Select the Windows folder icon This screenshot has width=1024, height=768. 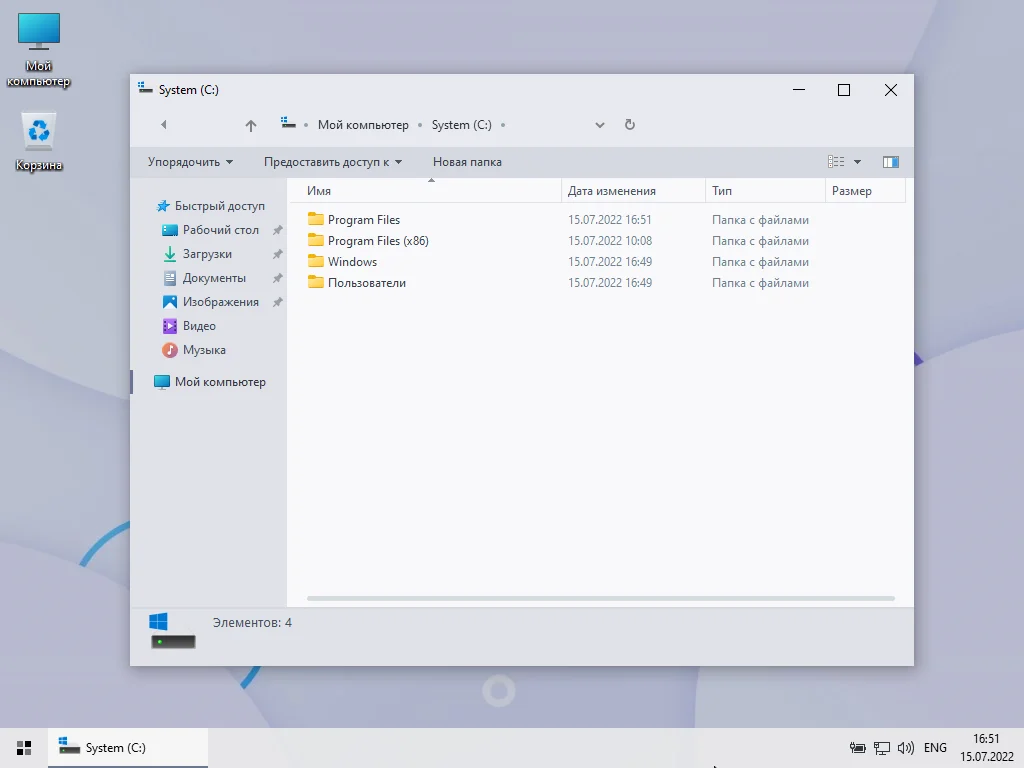pyautogui.click(x=316, y=261)
